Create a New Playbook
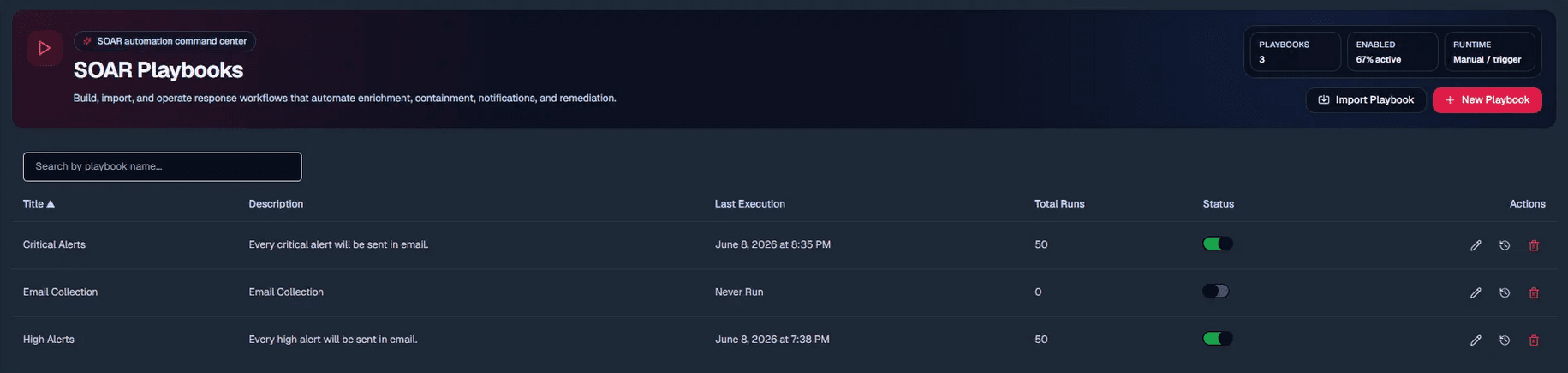 coord(1487,100)
